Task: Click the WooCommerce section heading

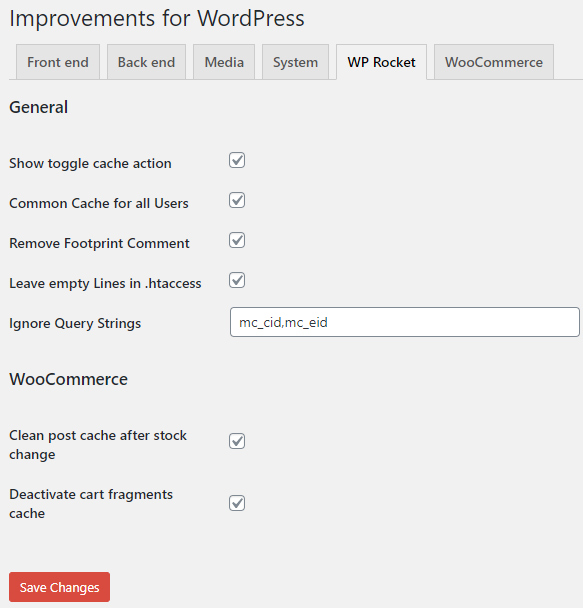Action: (x=68, y=379)
